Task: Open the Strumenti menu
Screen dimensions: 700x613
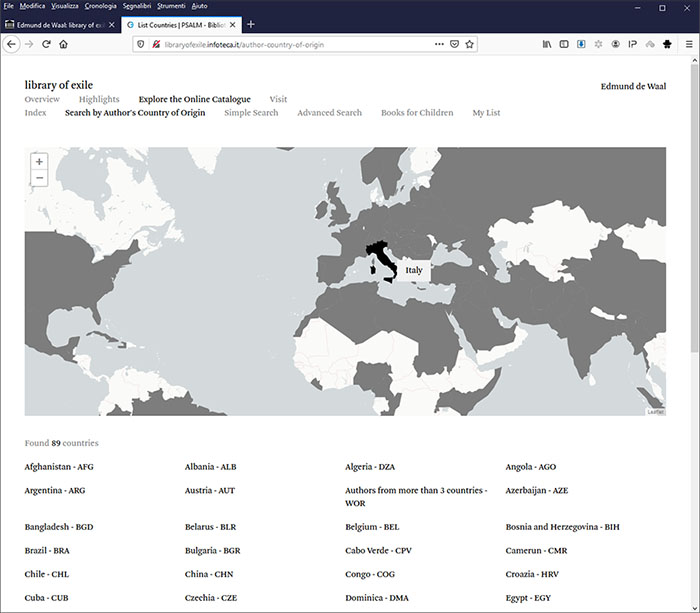Action: (171, 6)
